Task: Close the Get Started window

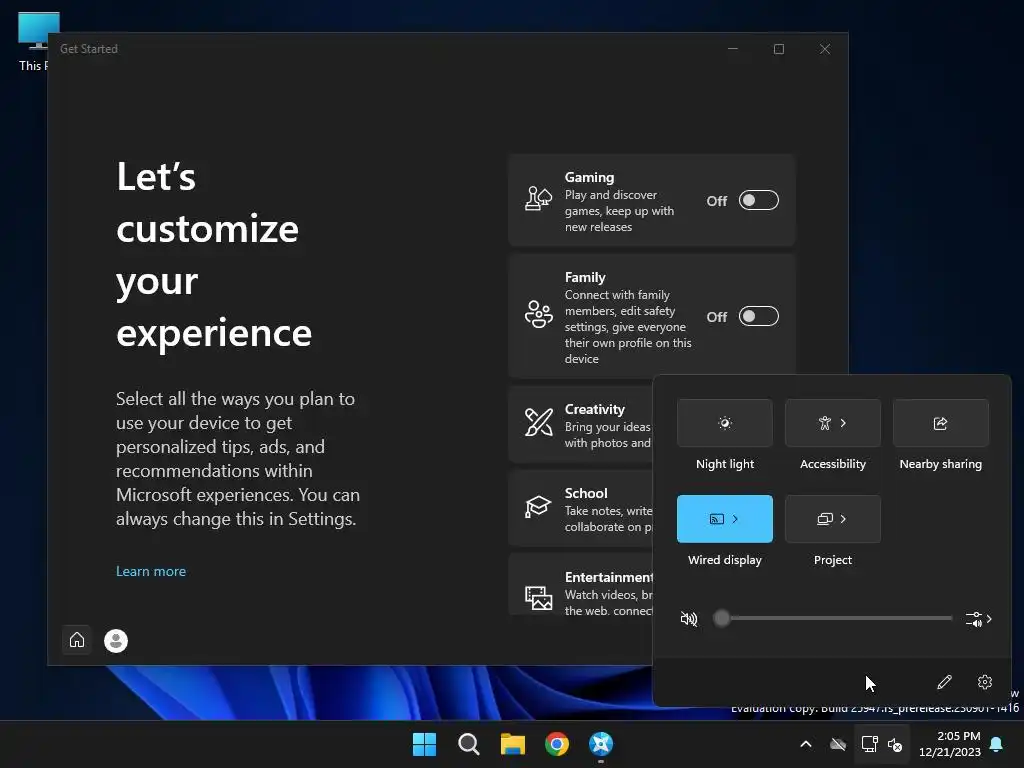Action: pos(825,49)
